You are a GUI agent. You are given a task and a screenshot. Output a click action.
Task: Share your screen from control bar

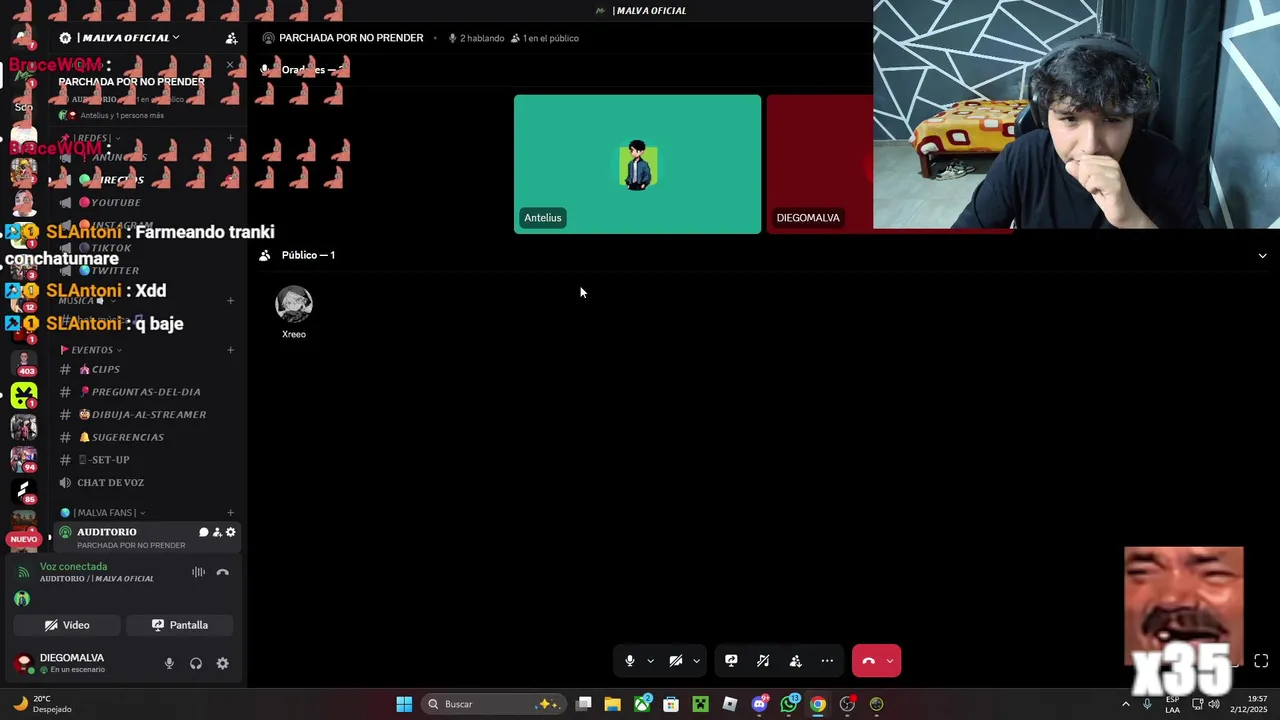click(x=731, y=661)
